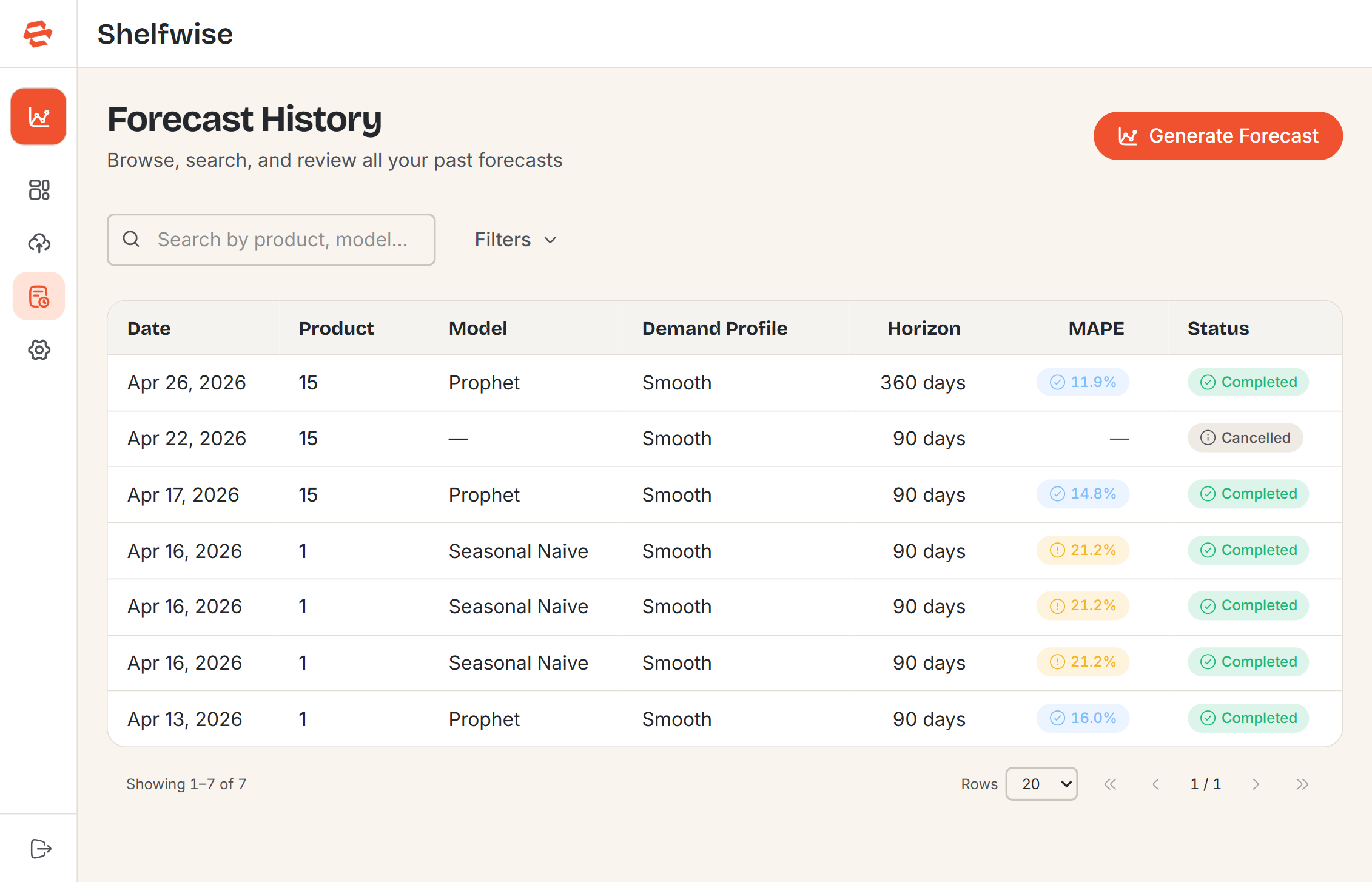Open the settings gear sidebar icon
The height and width of the screenshot is (882, 1372).
pyautogui.click(x=39, y=350)
